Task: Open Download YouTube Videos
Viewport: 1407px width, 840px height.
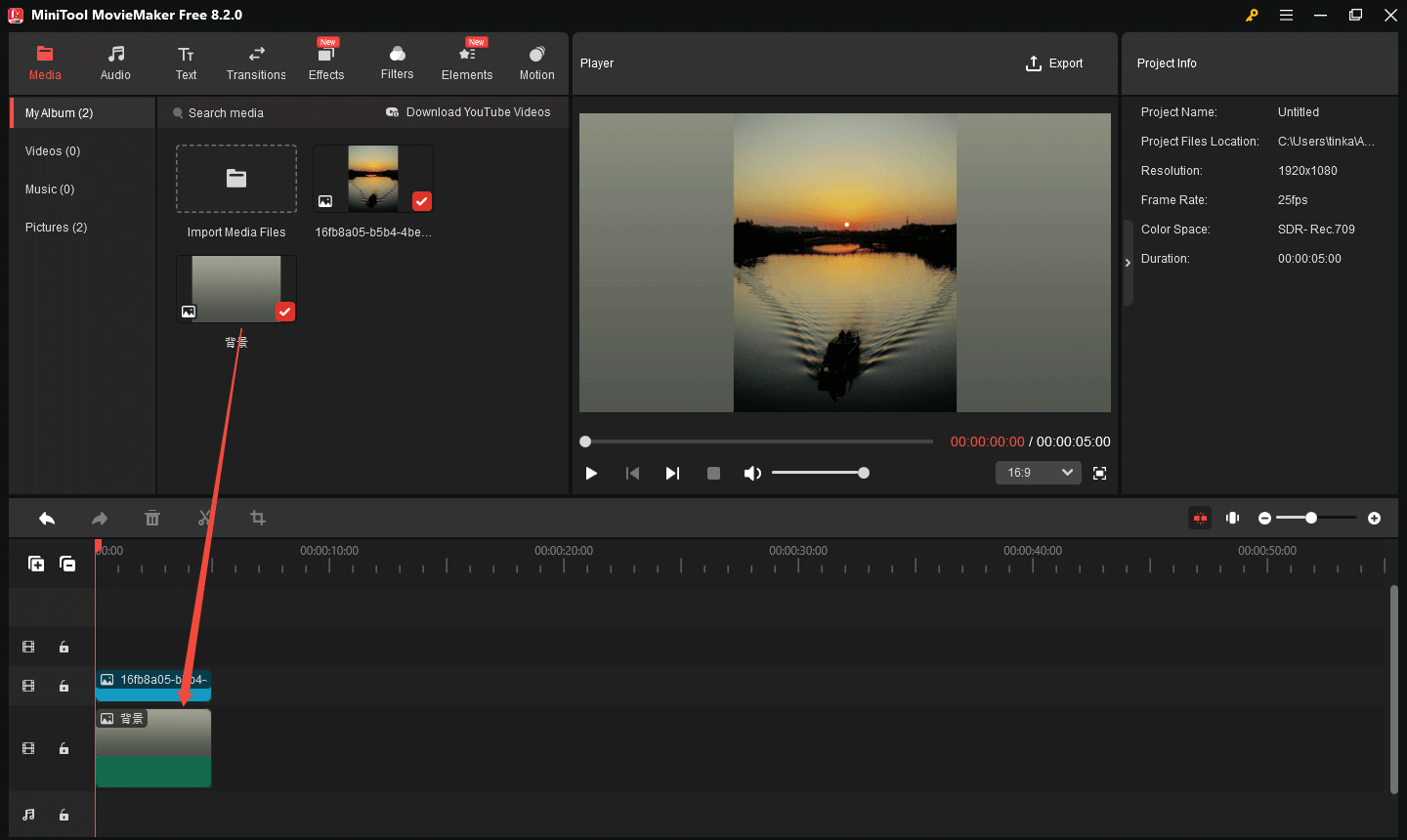Action: click(468, 112)
